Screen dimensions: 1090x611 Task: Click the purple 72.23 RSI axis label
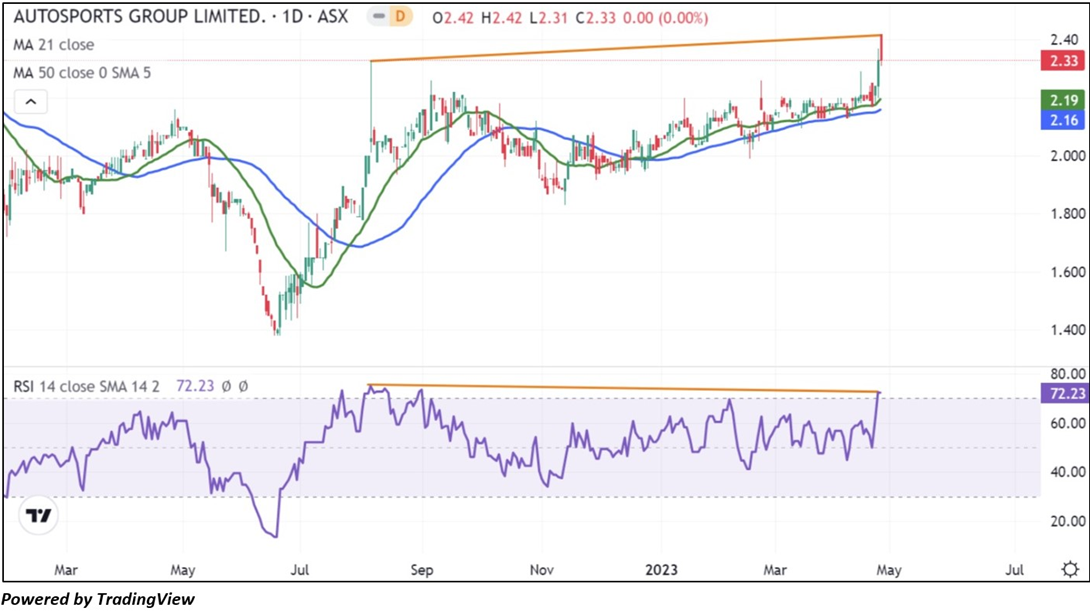click(1063, 394)
